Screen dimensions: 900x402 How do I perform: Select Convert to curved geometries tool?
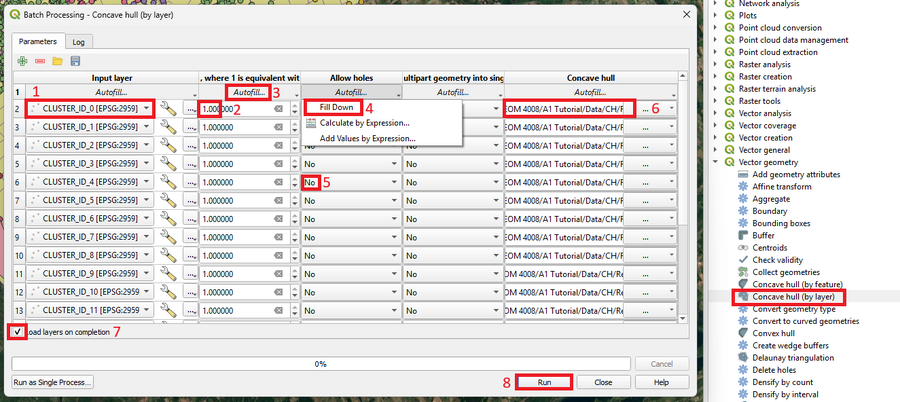coord(799,320)
